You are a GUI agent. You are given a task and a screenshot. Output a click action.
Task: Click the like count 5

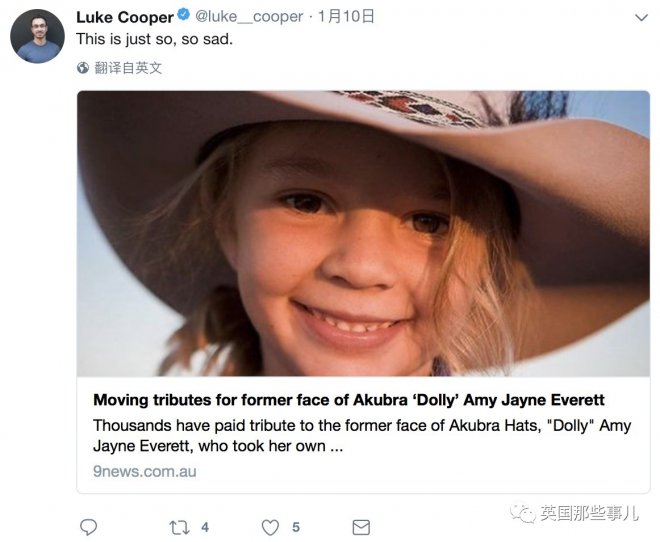point(296,526)
